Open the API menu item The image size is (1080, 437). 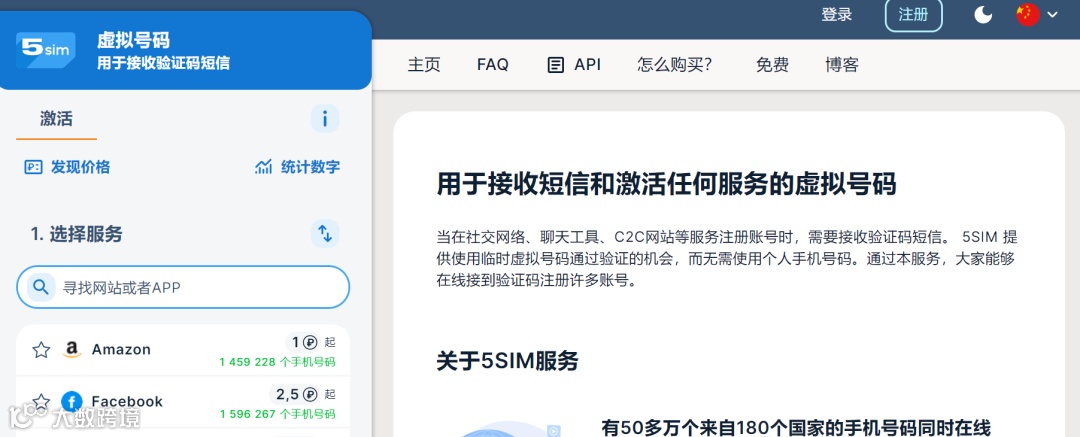pyautogui.click(x=588, y=65)
